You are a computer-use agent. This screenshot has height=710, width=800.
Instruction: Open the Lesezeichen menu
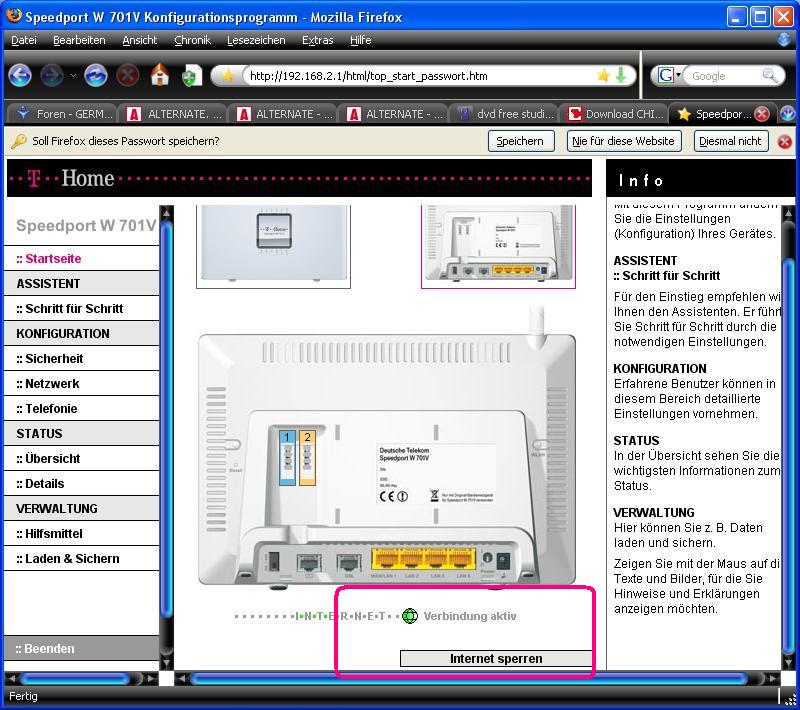[x=256, y=40]
